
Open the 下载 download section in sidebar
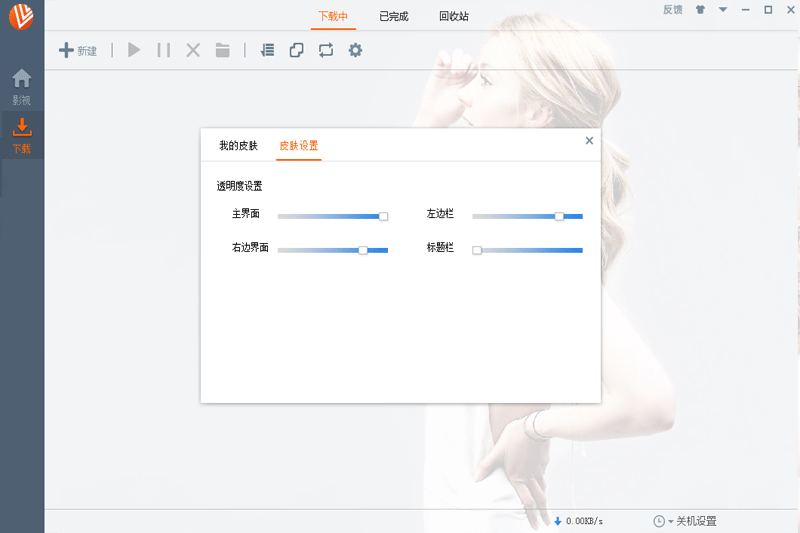(21, 136)
